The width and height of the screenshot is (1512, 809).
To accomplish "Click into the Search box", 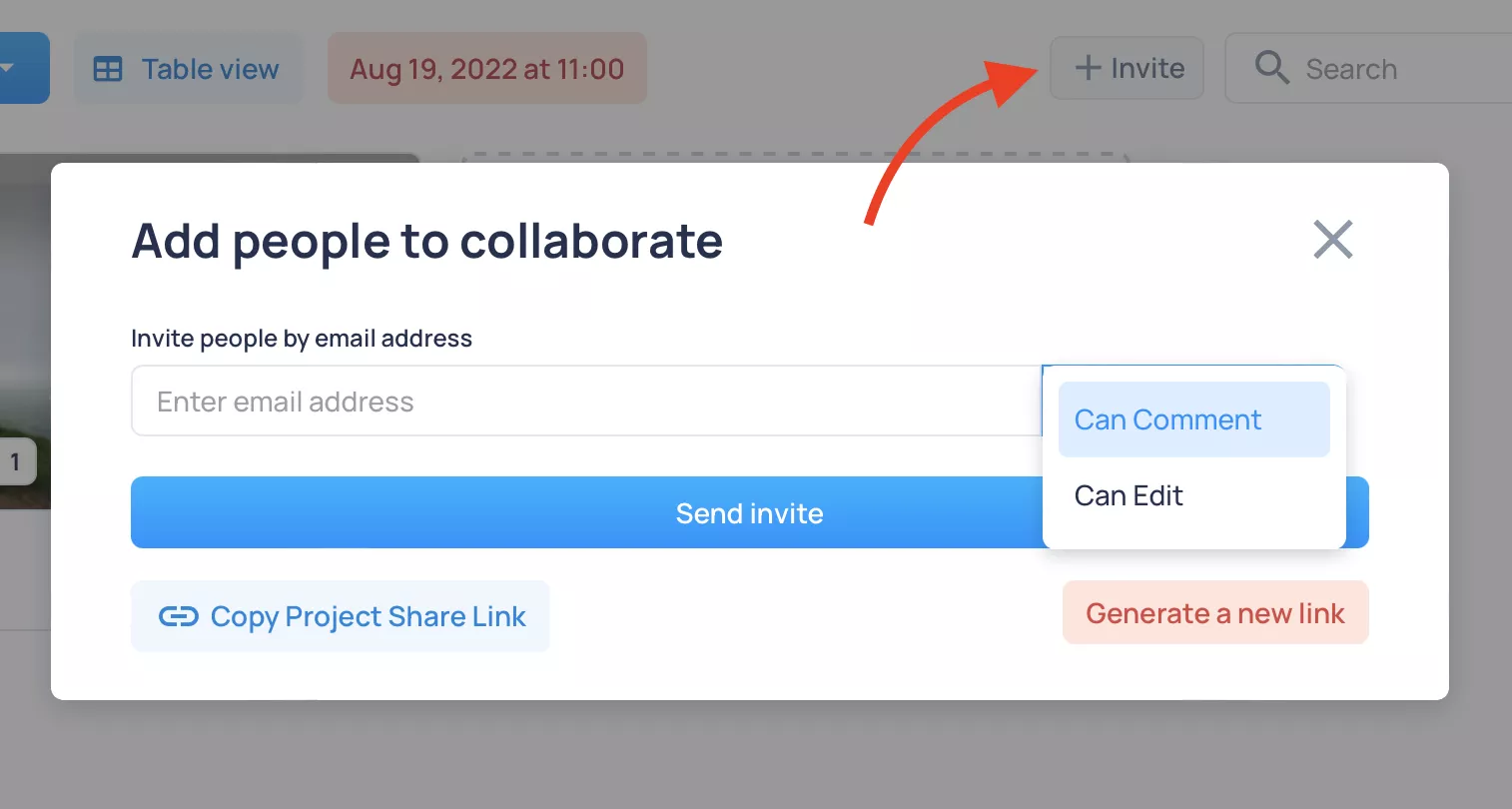I will point(1368,68).
